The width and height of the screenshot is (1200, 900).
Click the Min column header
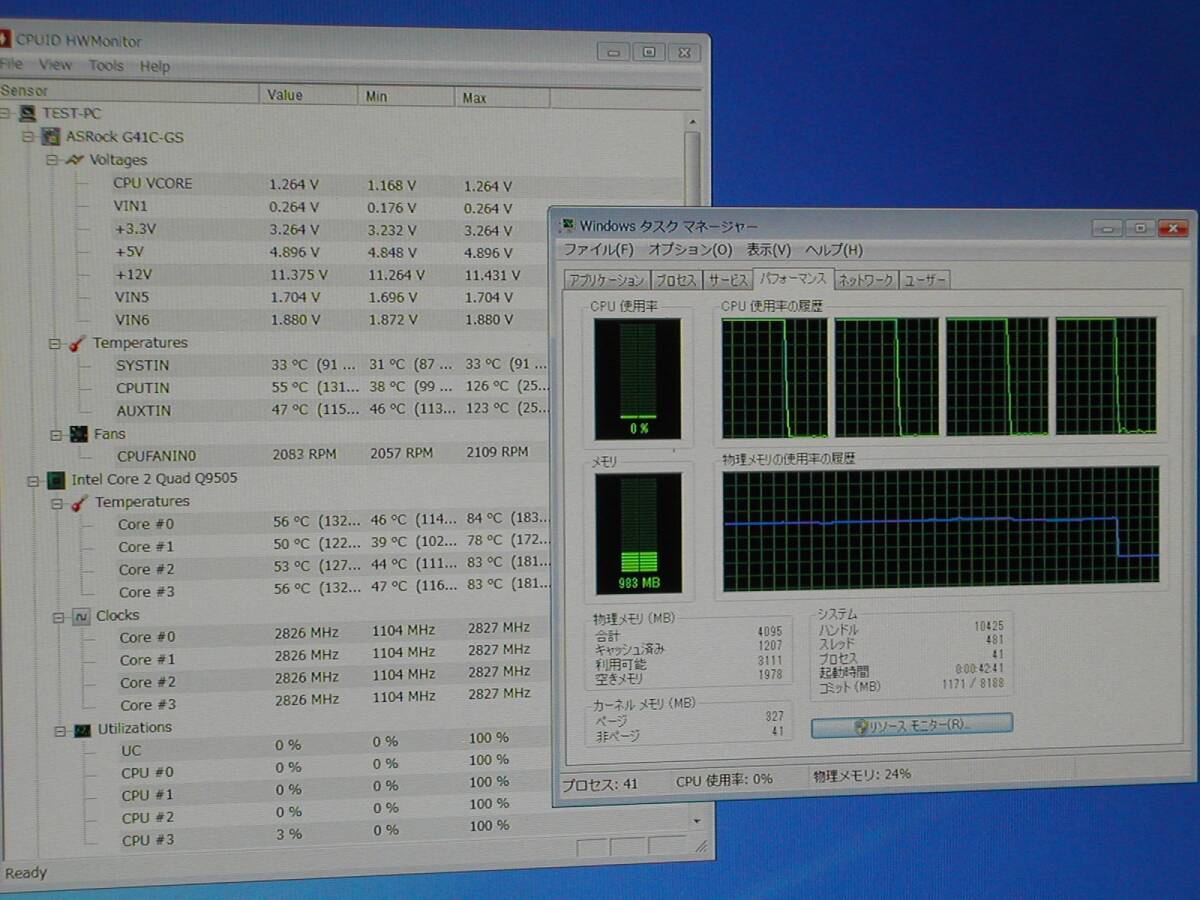tap(407, 97)
